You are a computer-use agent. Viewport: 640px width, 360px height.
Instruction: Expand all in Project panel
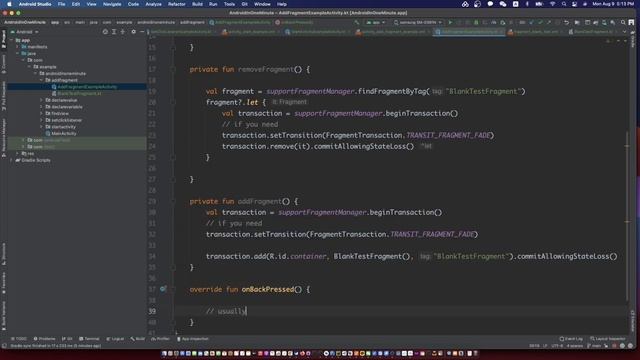[x=114, y=31]
